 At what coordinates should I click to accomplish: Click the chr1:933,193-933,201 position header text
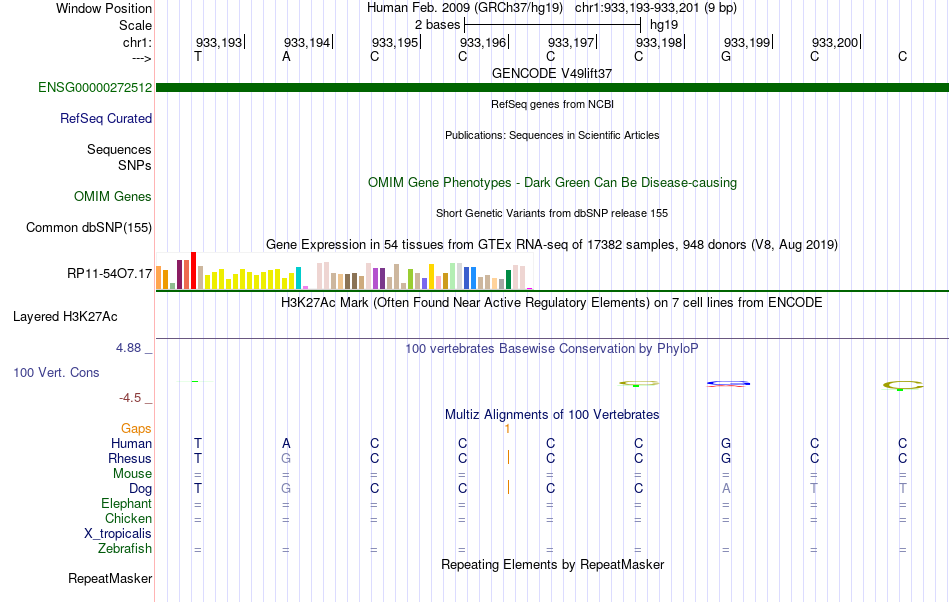tap(656, 8)
